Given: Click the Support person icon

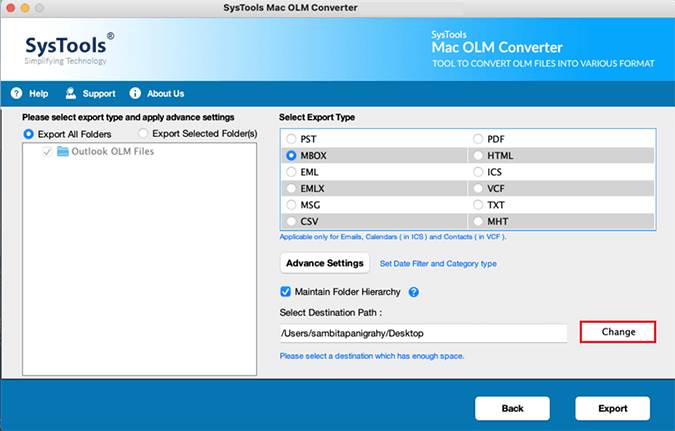Looking at the screenshot, I should [71, 93].
